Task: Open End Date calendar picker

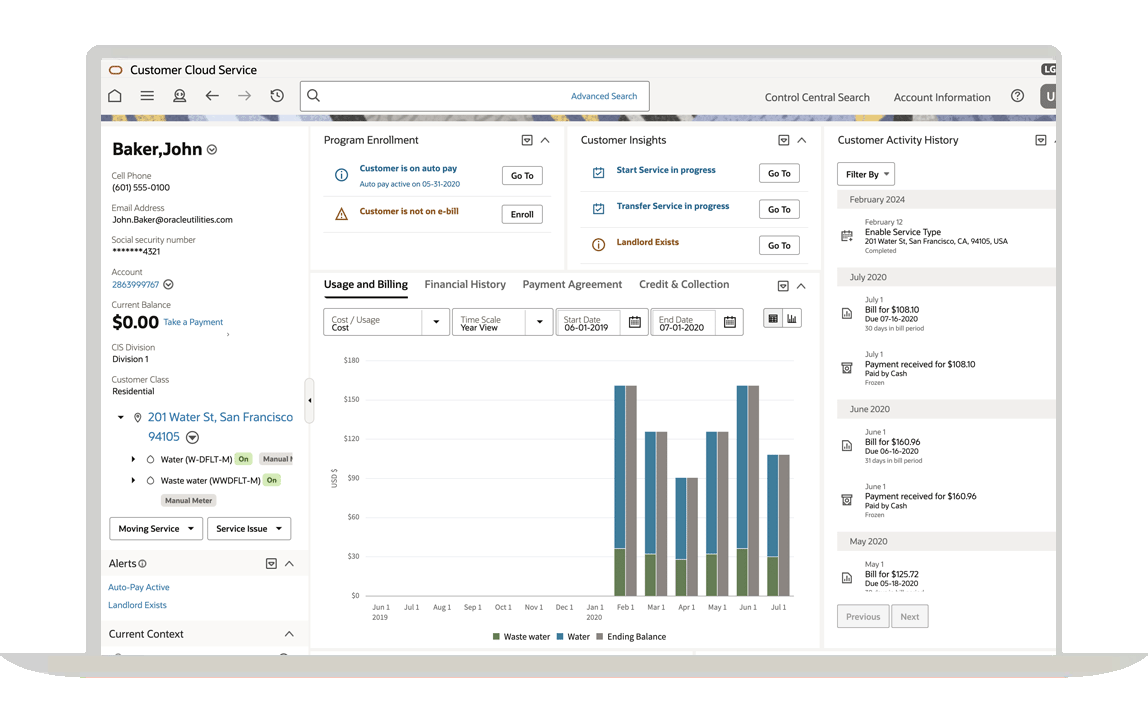Action: 729,322
